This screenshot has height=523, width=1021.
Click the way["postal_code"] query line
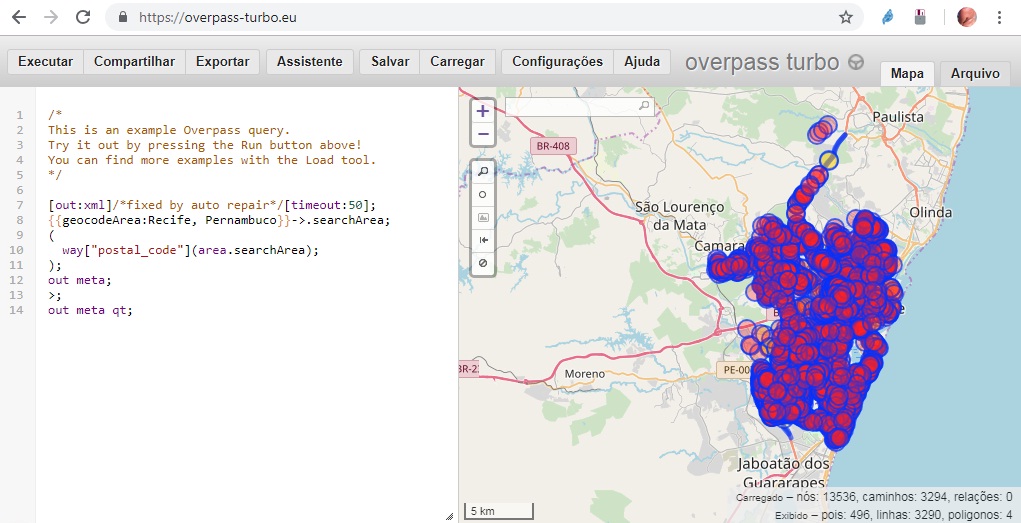pyautogui.click(x=191, y=250)
